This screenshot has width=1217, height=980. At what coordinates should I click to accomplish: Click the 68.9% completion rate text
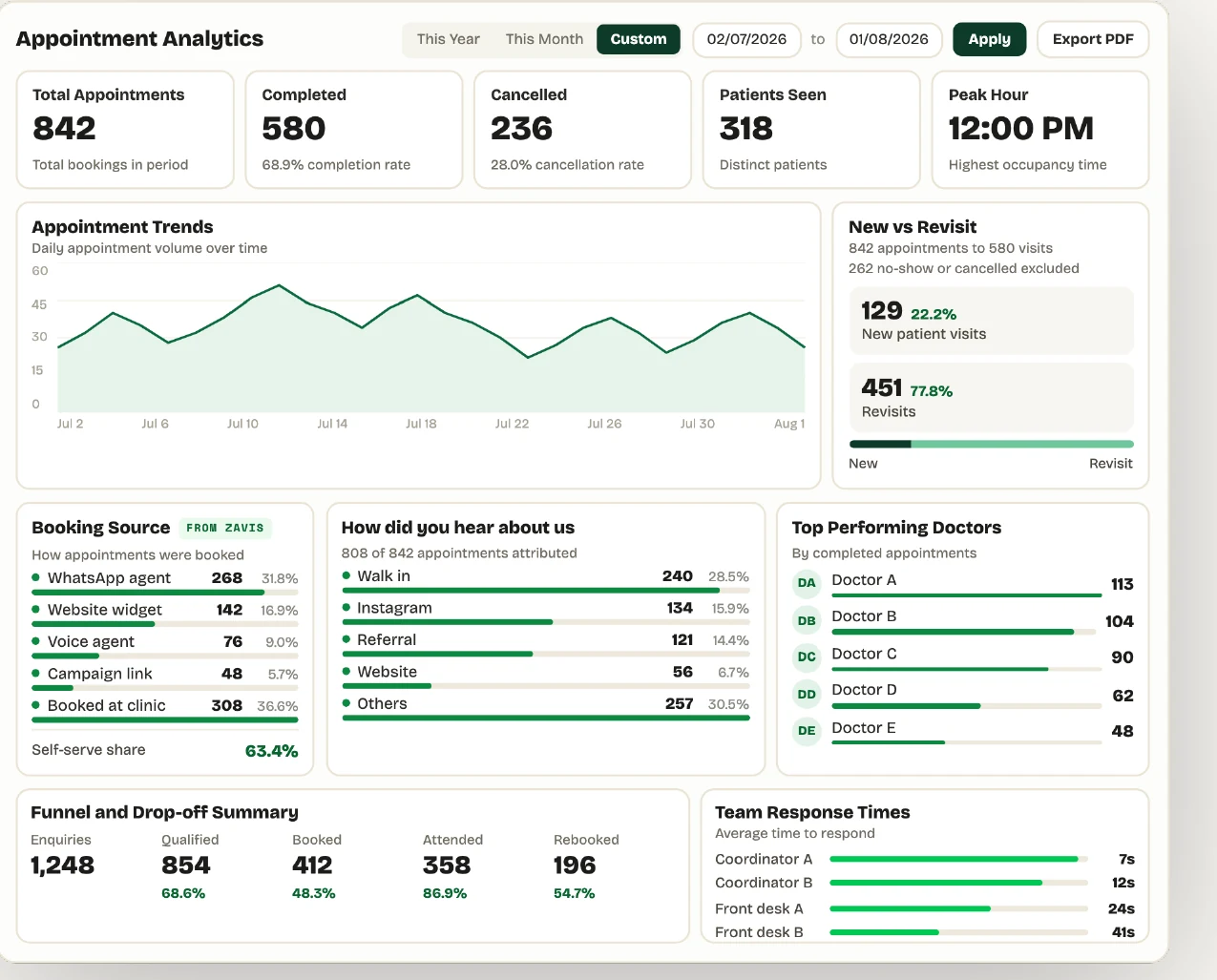336,165
